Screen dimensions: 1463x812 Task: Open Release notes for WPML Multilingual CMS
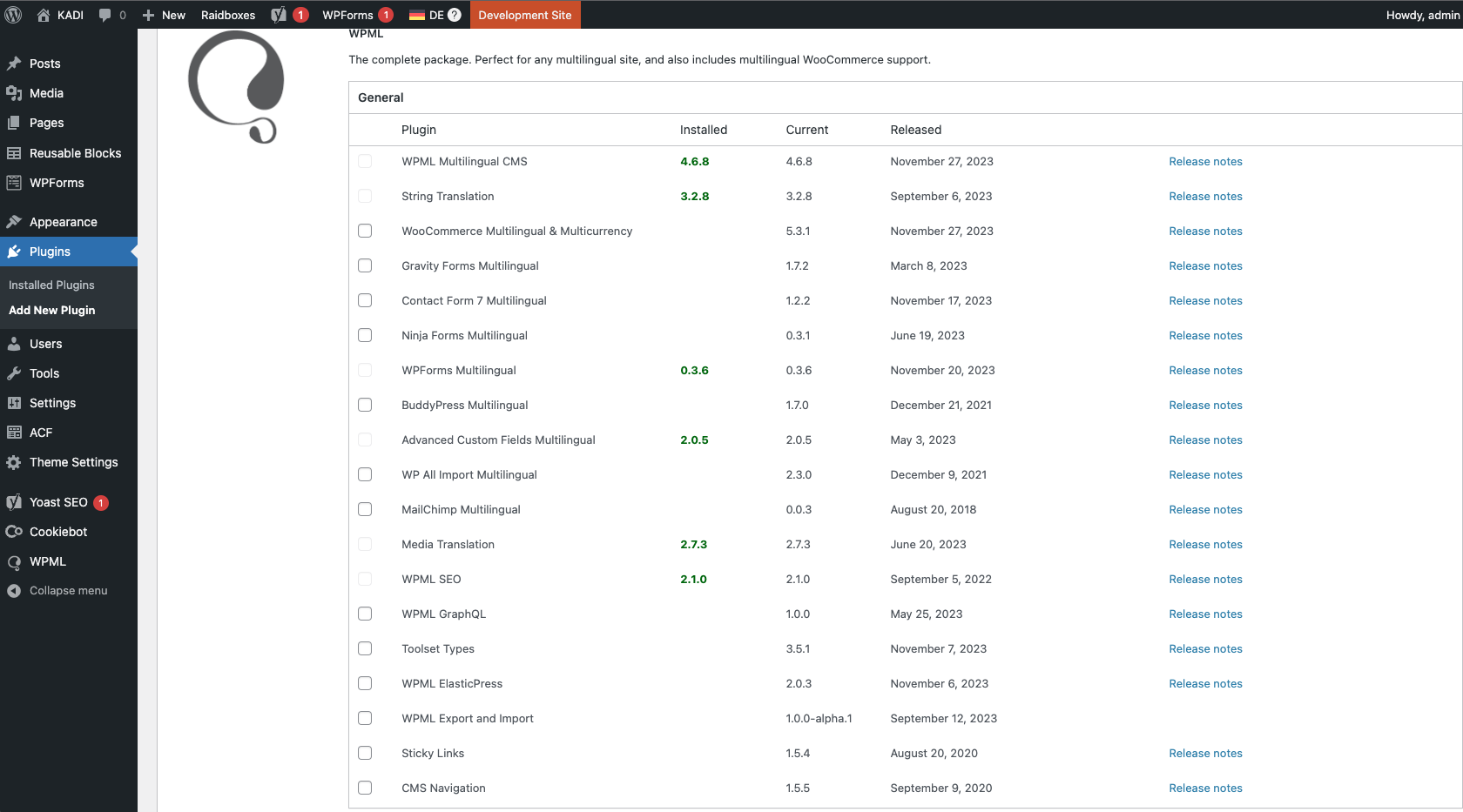pyautogui.click(x=1205, y=161)
